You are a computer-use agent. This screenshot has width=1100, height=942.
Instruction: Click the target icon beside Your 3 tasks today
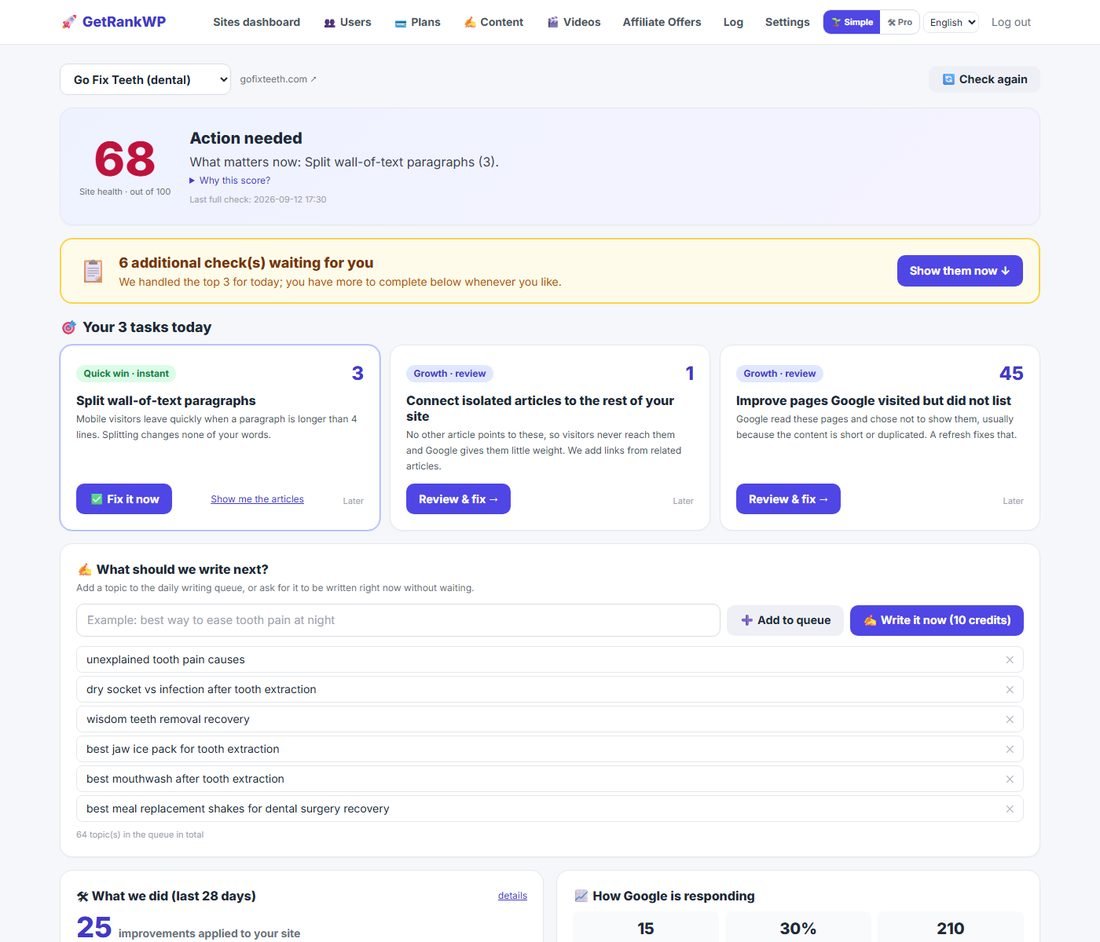pyautogui.click(x=69, y=327)
